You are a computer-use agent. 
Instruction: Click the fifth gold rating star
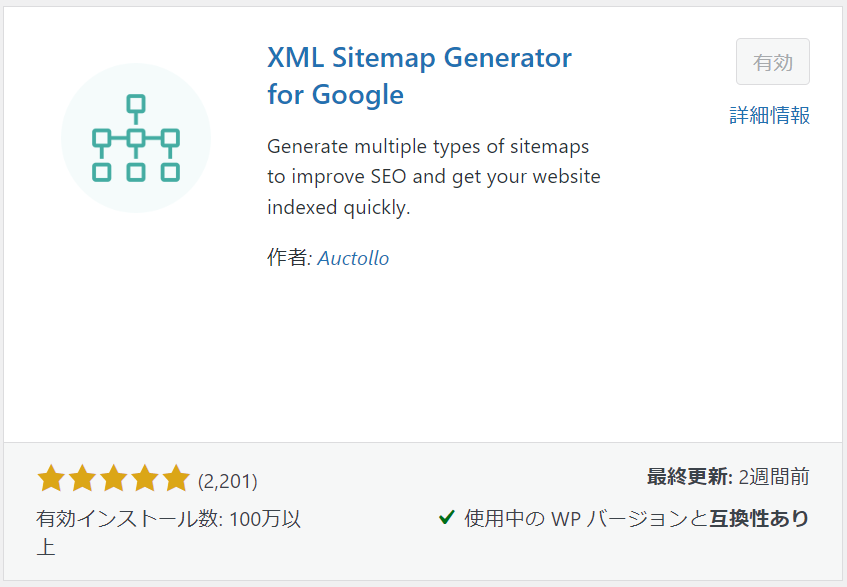coord(176,478)
